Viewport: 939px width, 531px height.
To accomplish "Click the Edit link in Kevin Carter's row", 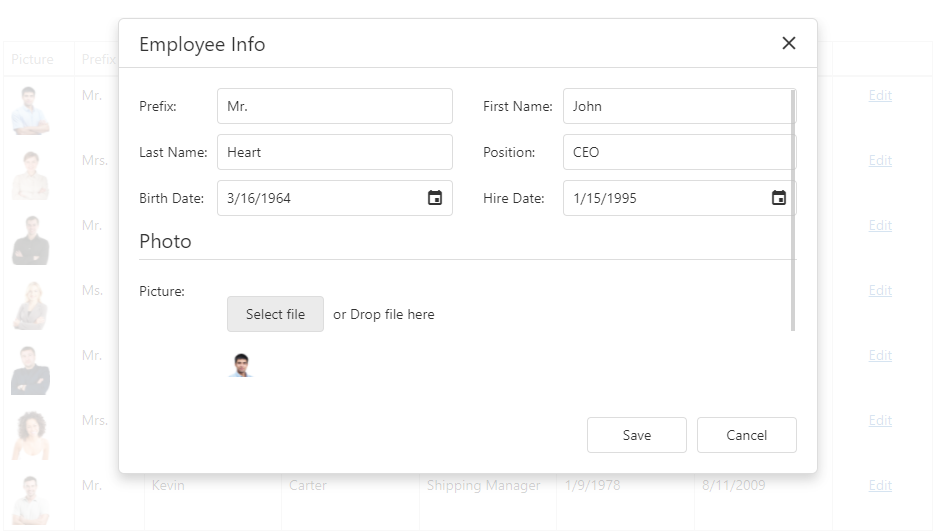I will (x=880, y=485).
